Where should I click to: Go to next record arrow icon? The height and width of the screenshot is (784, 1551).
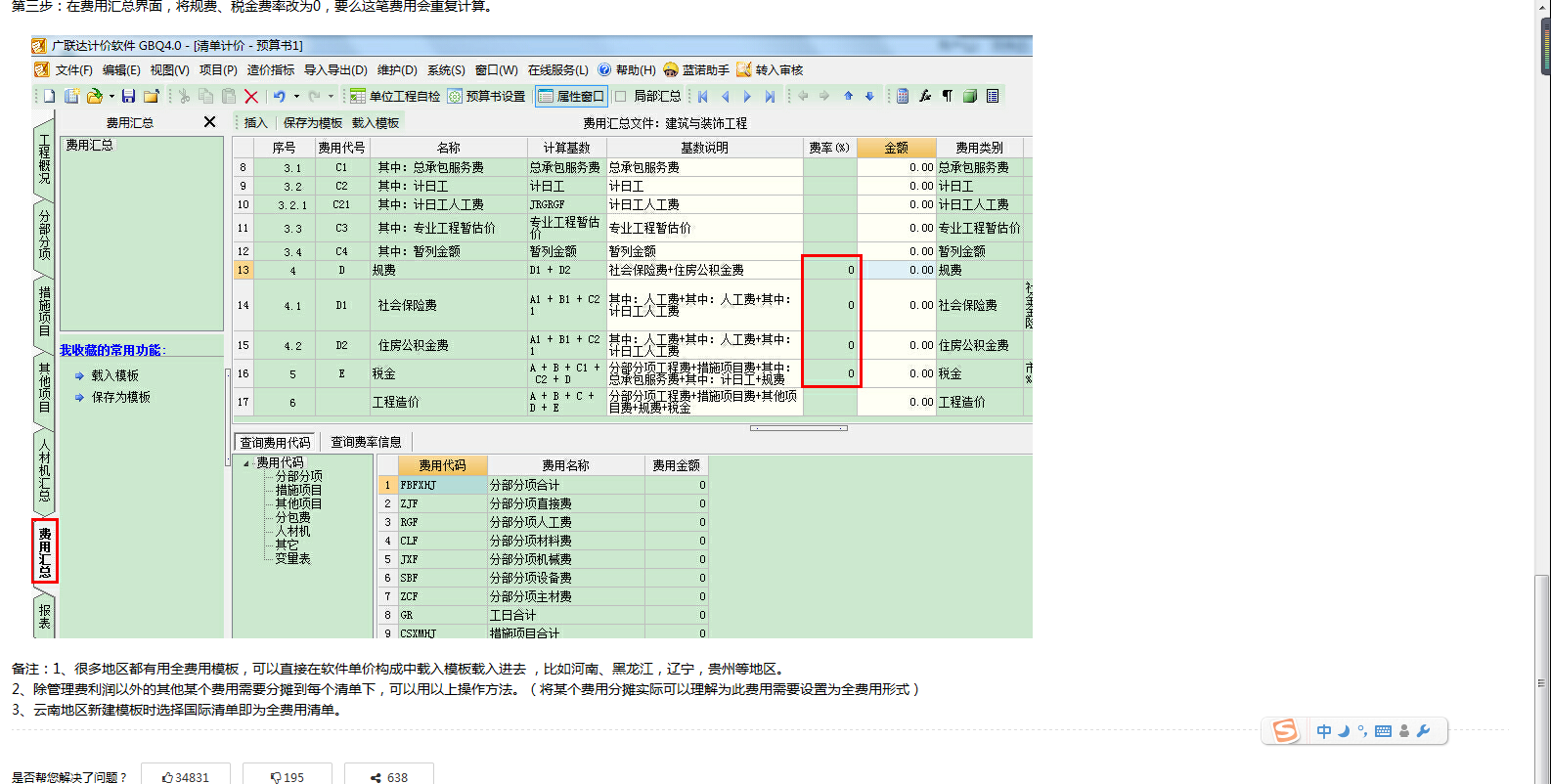[x=748, y=96]
